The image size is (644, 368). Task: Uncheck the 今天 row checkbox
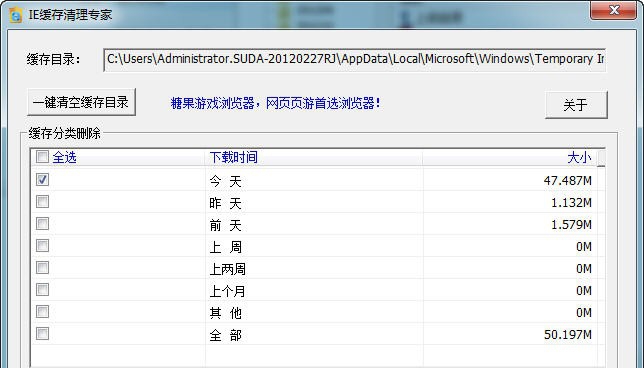[42, 179]
